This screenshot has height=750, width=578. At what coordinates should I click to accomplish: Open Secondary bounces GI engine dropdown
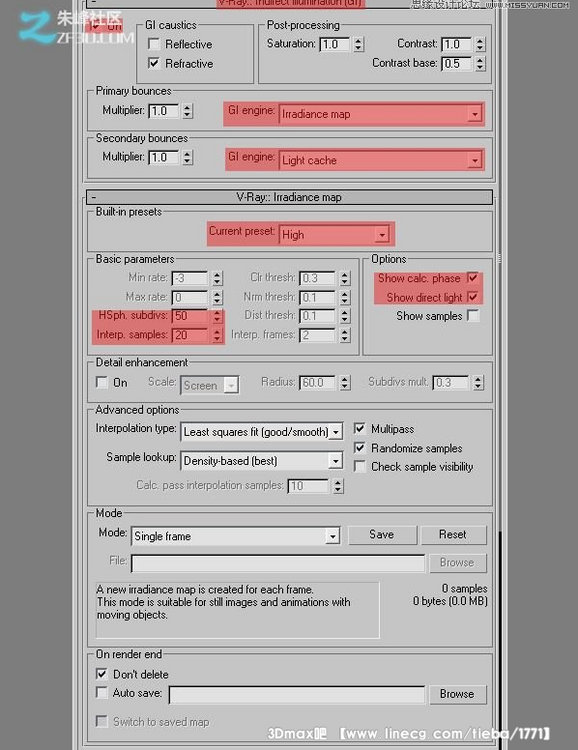pyautogui.click(x=380, y=160)
